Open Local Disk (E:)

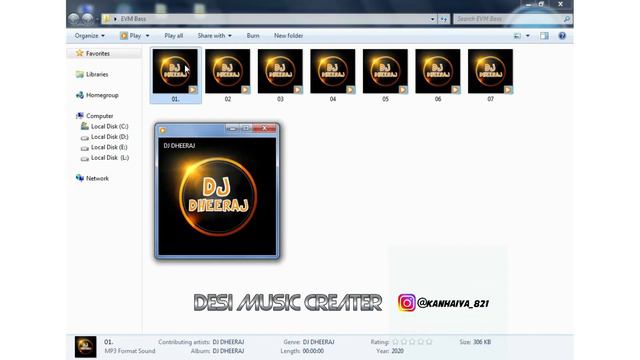[109, 147]
